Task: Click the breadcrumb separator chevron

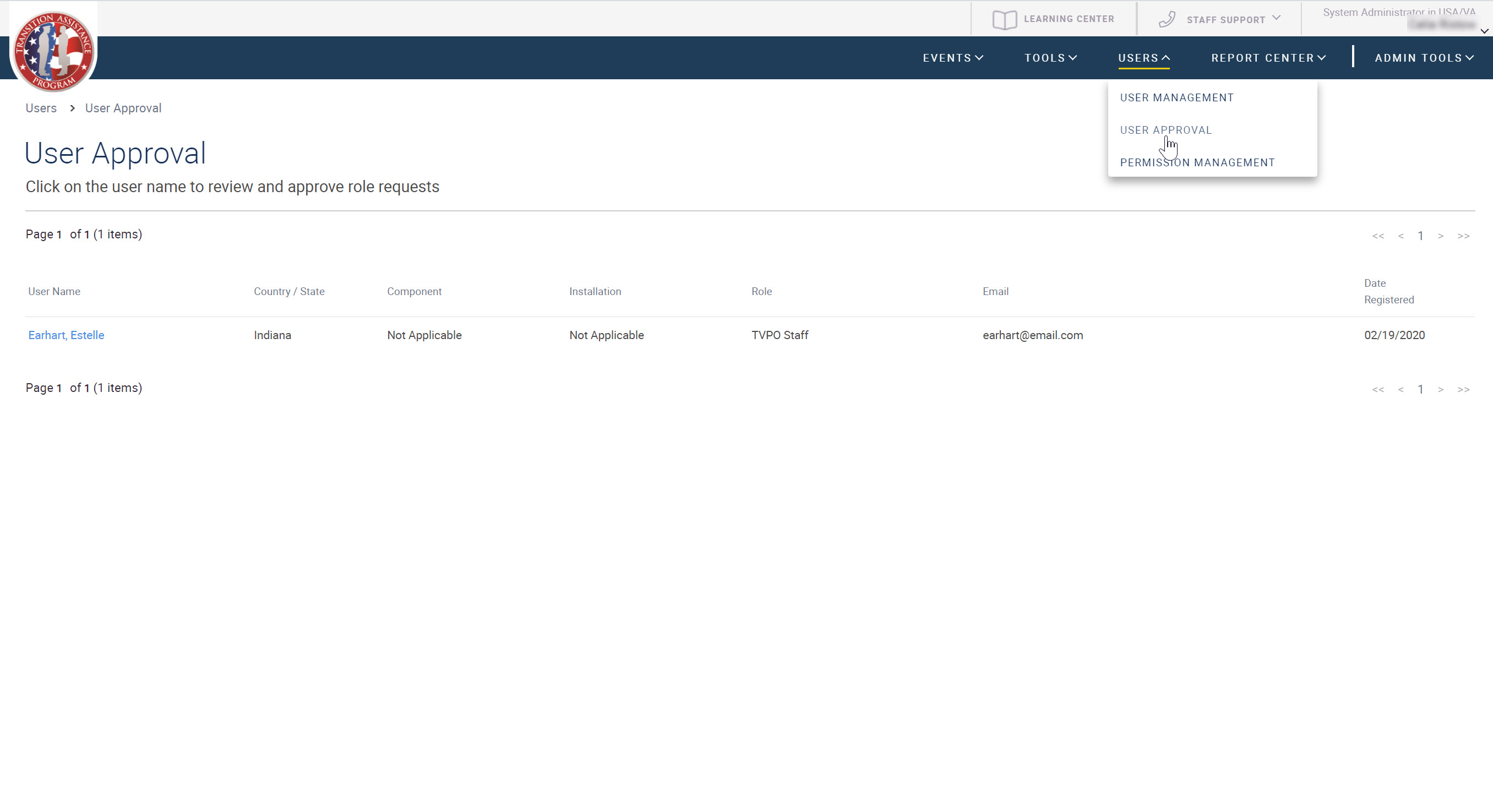Action: tap(72, 108)
